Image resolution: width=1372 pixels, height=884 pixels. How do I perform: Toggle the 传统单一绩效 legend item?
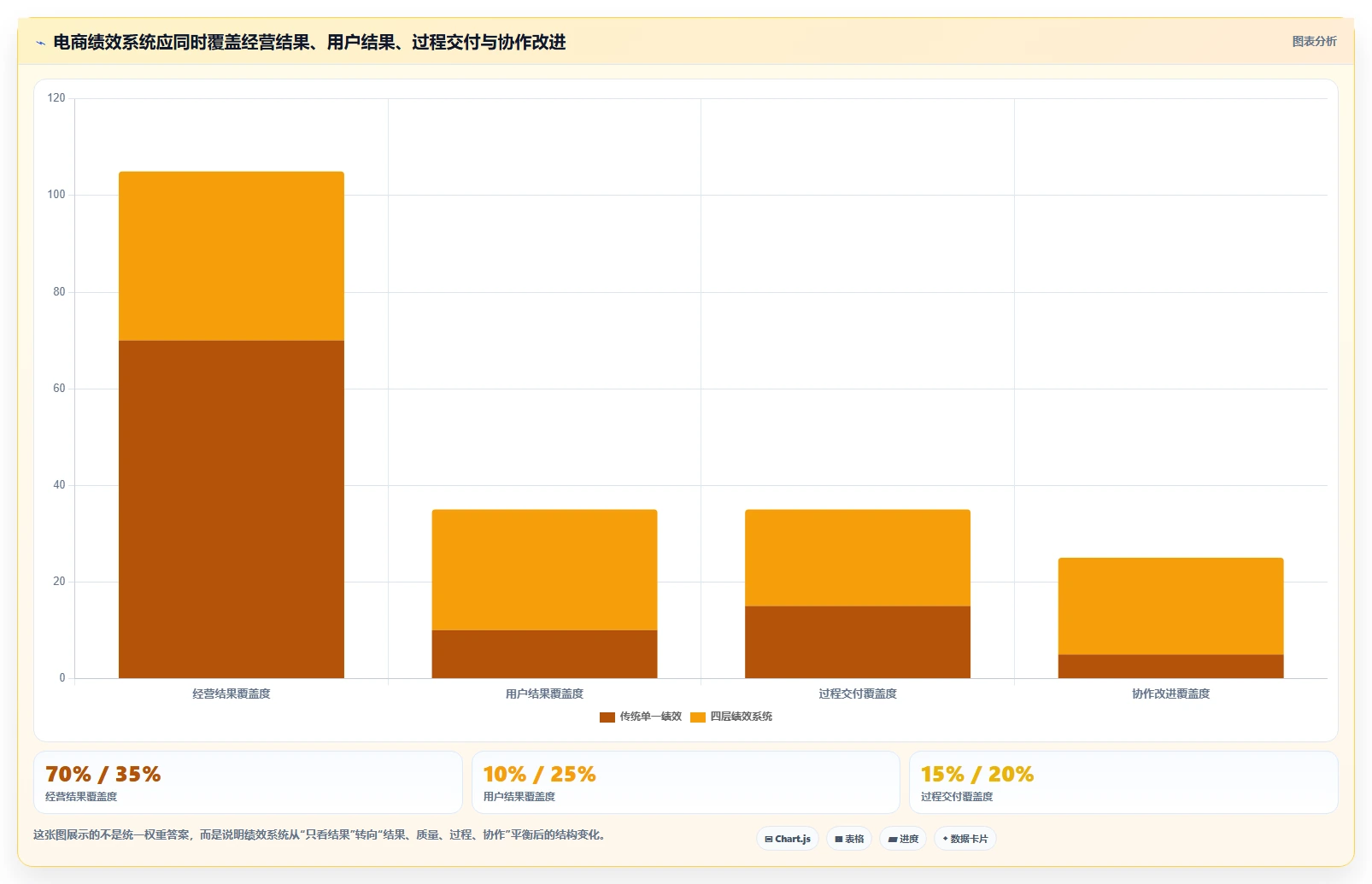[641, 717]
